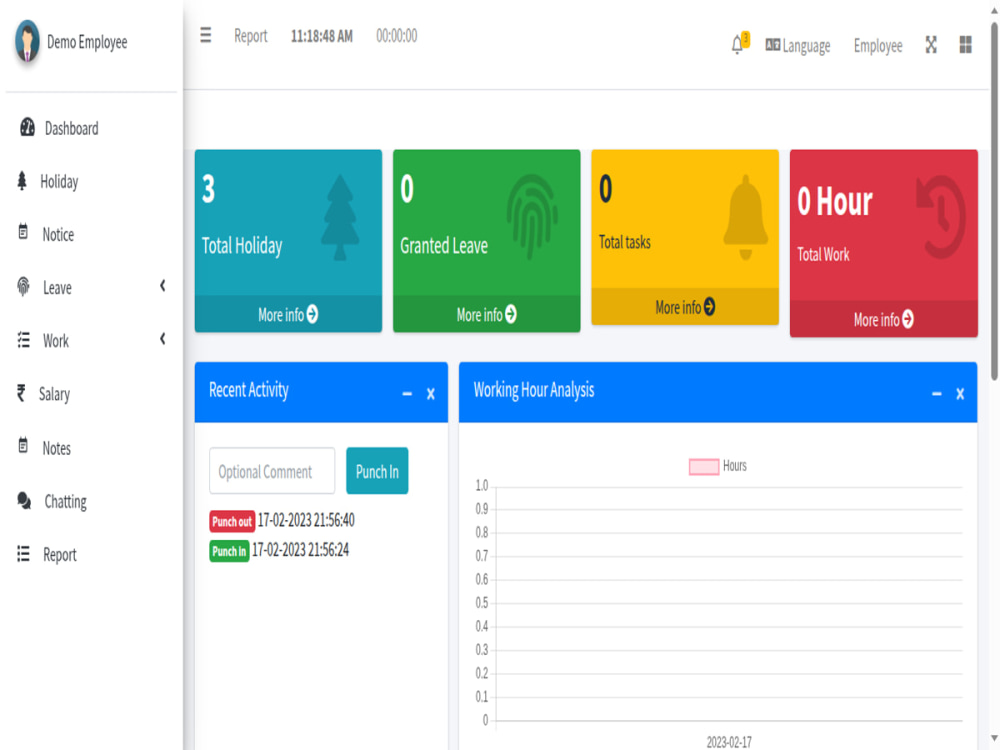Collapse the Recent Activity panel

click(x=407, y=394)
